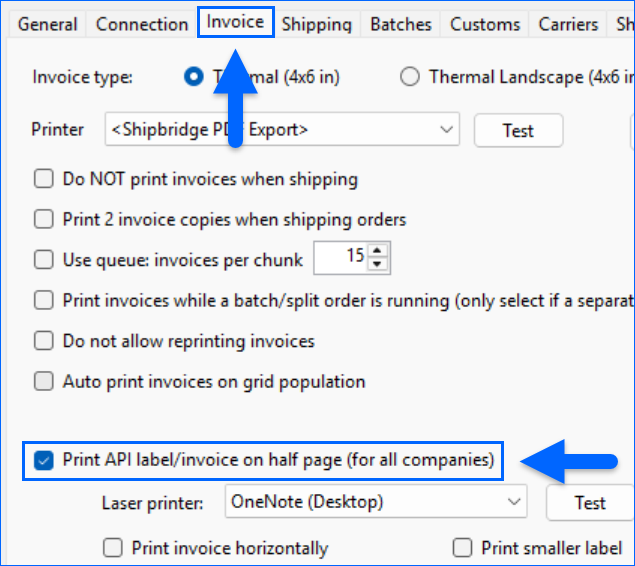Open the Customs tab
635x566 pixels.
tap(484, 24)
